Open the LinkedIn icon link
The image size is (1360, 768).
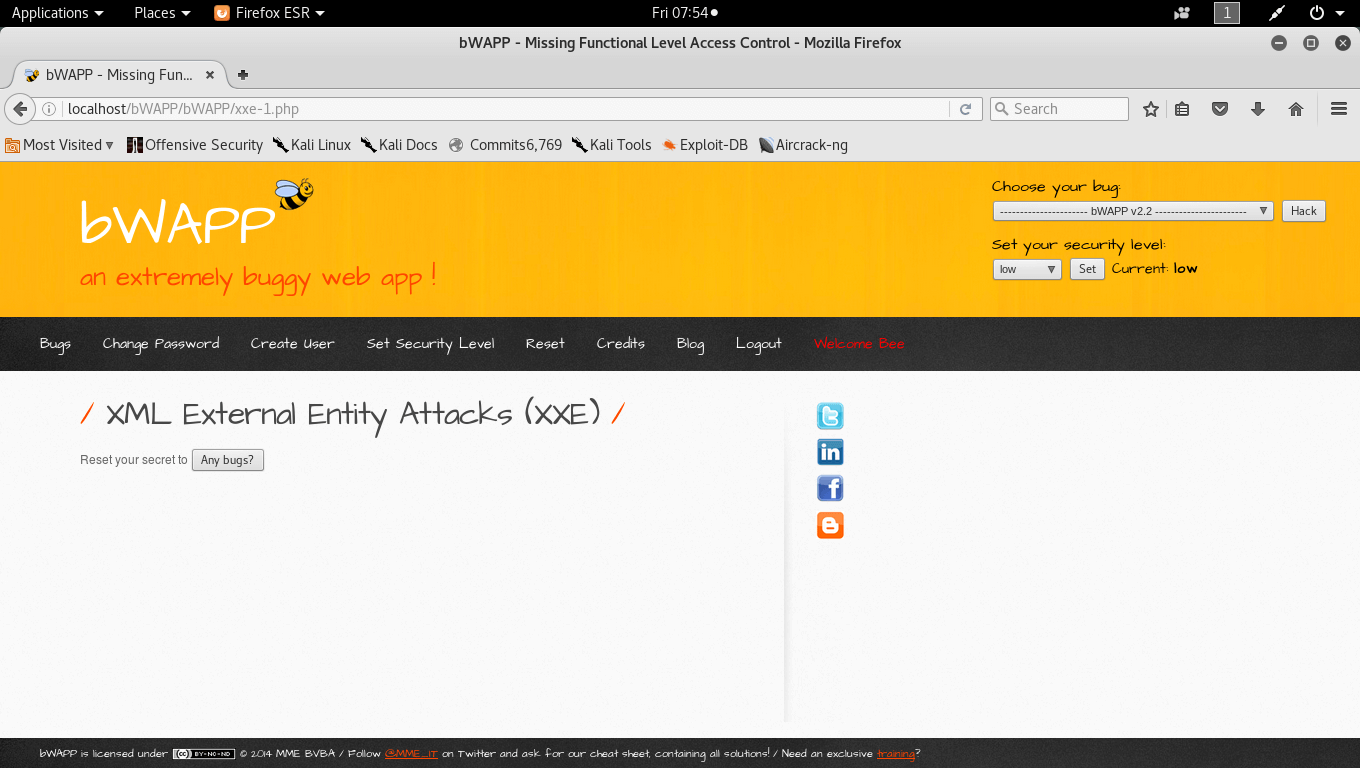[x=830, y=452]
